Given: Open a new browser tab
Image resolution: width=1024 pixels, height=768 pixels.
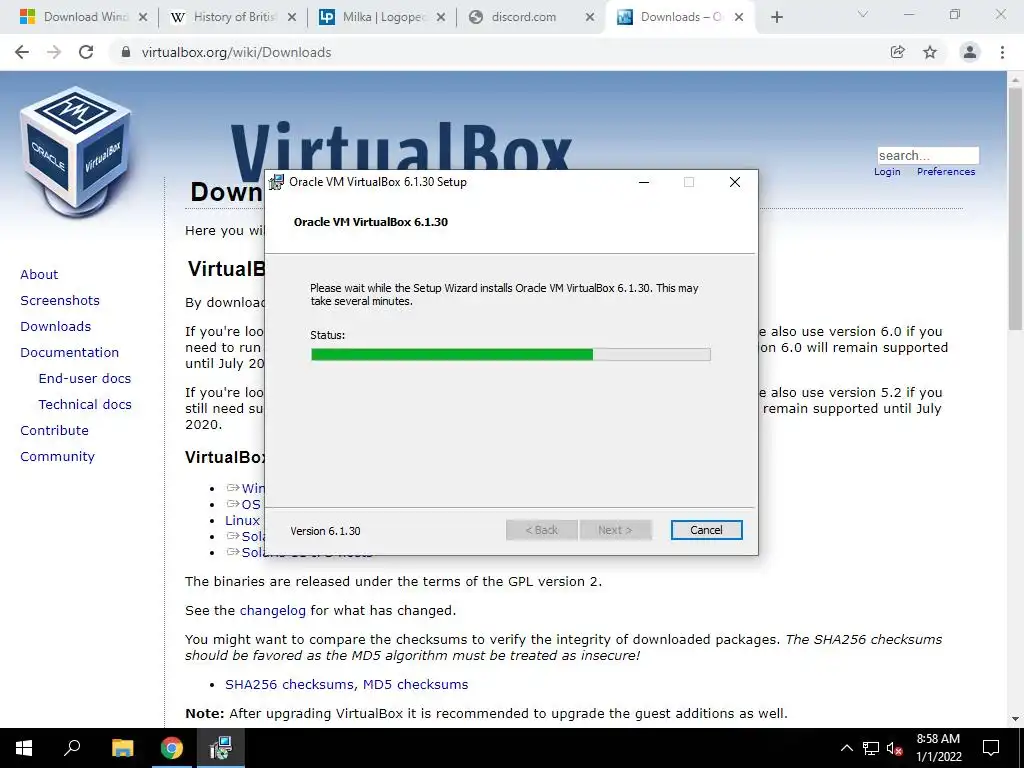Looking at the screenshot, I should coord(776,17).
